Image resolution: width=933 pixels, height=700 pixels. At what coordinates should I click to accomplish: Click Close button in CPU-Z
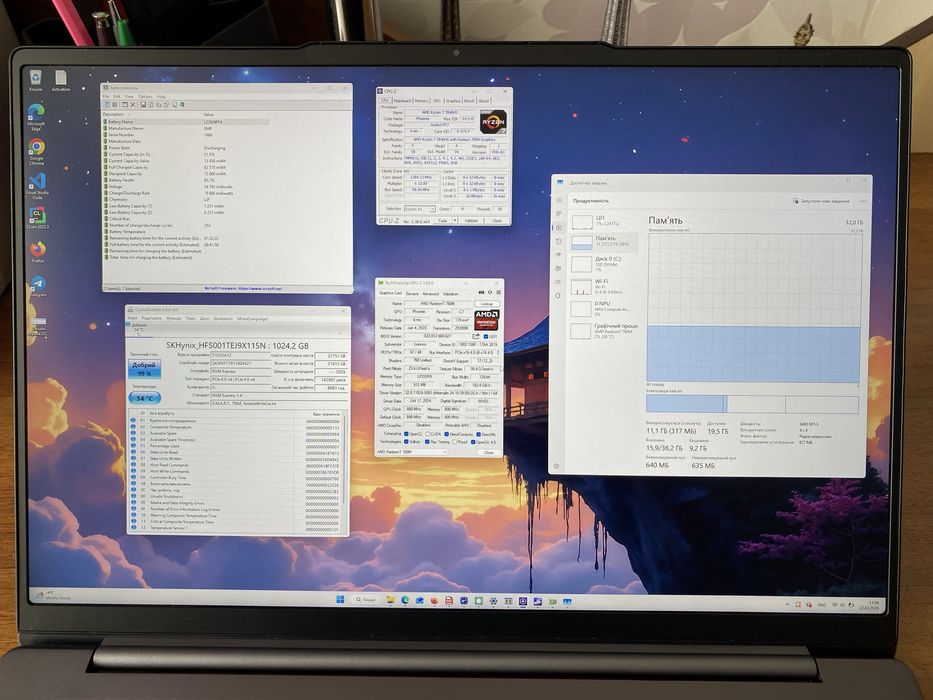click(x=497, y=221)
